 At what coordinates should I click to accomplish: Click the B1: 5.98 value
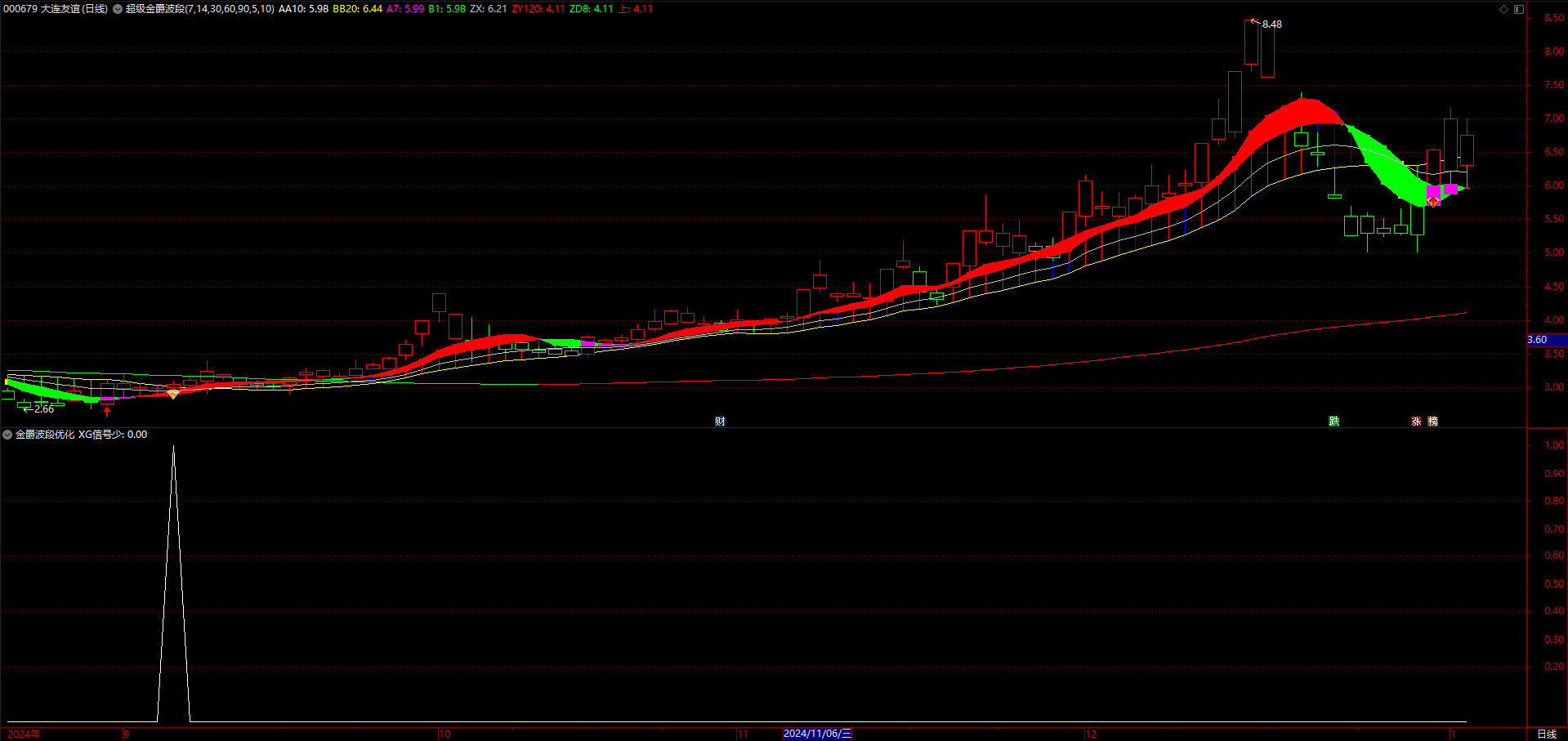[x=447, y=9]
